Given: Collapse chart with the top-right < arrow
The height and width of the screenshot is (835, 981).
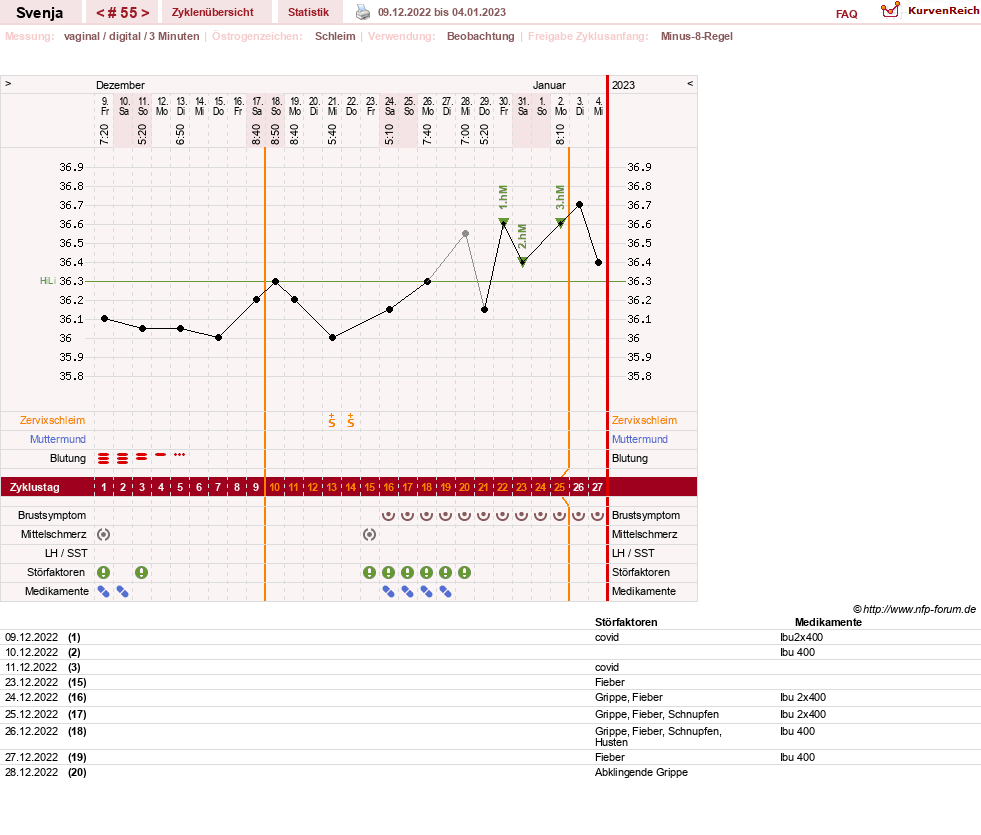Looking at the screenshot, I should (690, 83).
